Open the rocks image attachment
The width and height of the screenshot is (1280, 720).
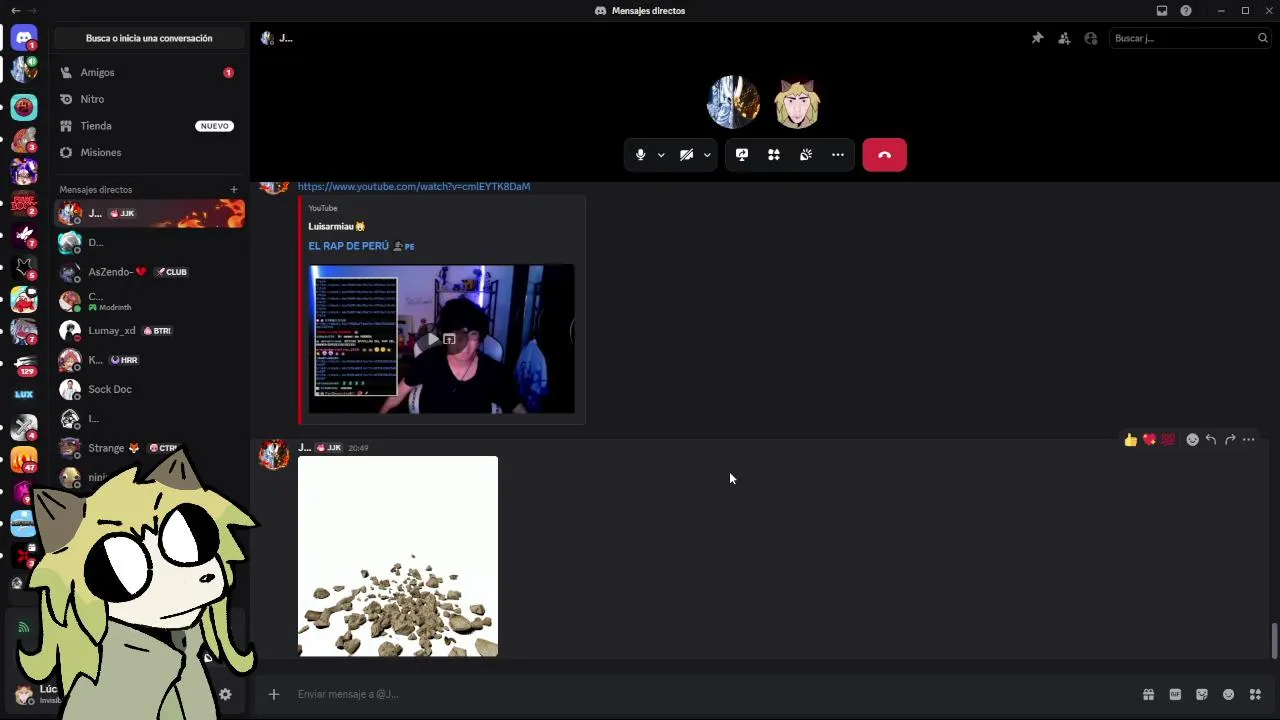point(398,556)
